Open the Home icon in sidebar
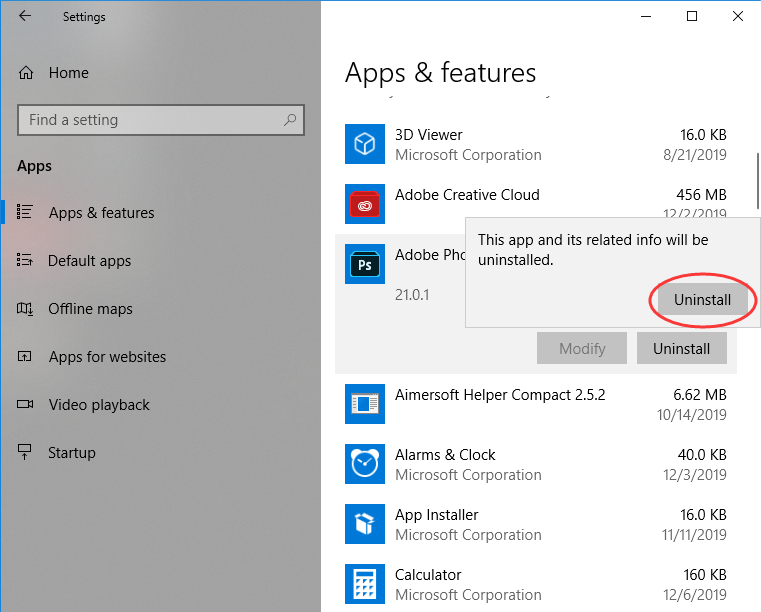 click(26, 73)
